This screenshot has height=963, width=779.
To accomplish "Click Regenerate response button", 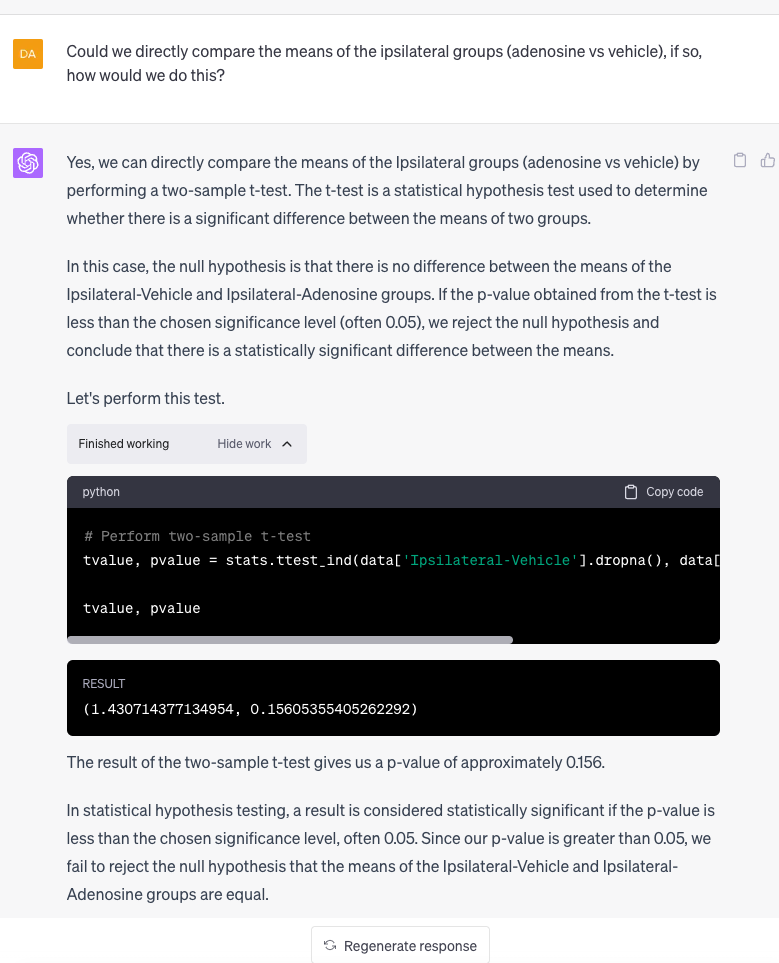I will 401,945.
